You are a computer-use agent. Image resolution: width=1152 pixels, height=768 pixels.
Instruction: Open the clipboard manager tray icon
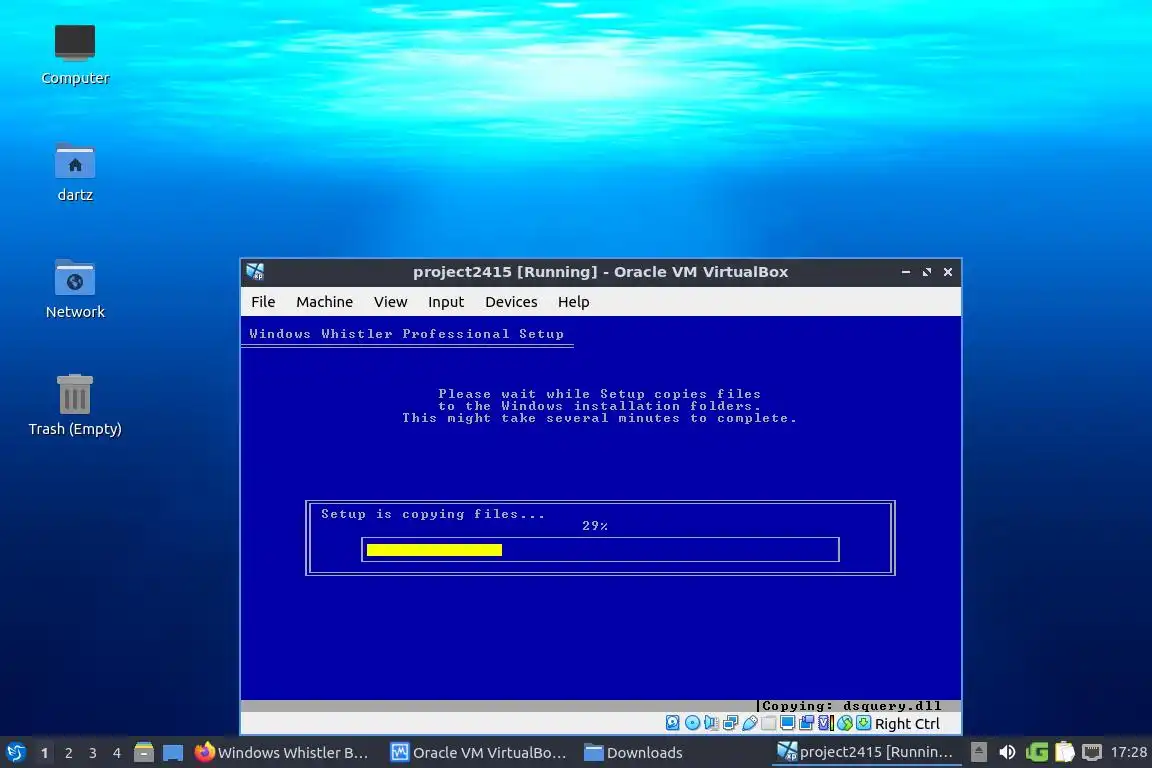click(1065, 752)
